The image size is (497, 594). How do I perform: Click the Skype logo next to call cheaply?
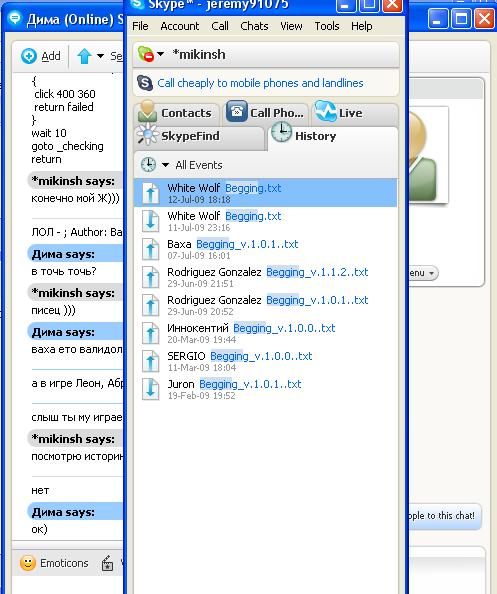coord(145,83)
